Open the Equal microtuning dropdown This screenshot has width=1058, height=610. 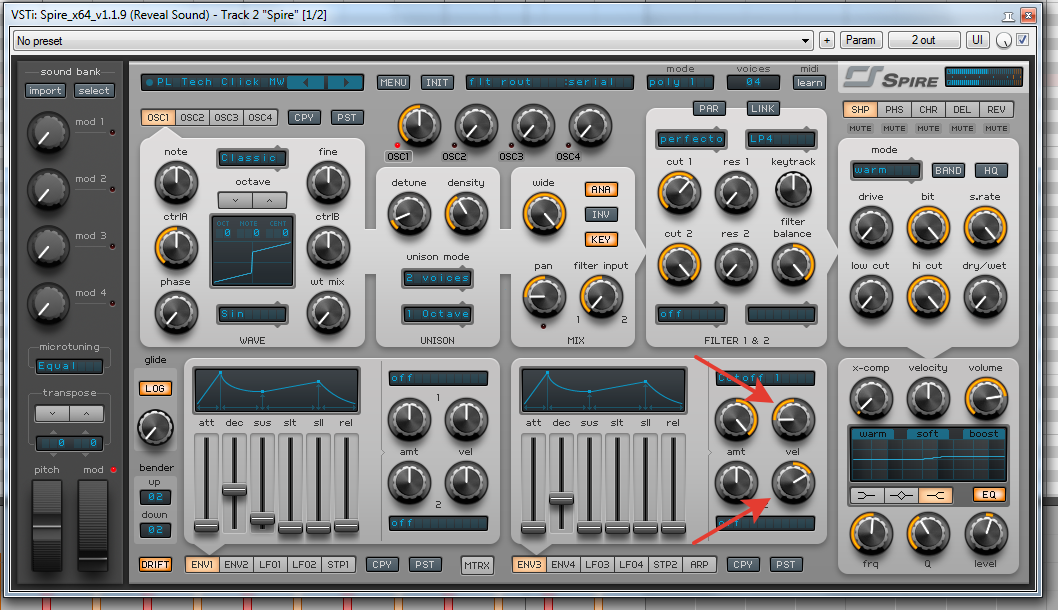pos(69,366)
